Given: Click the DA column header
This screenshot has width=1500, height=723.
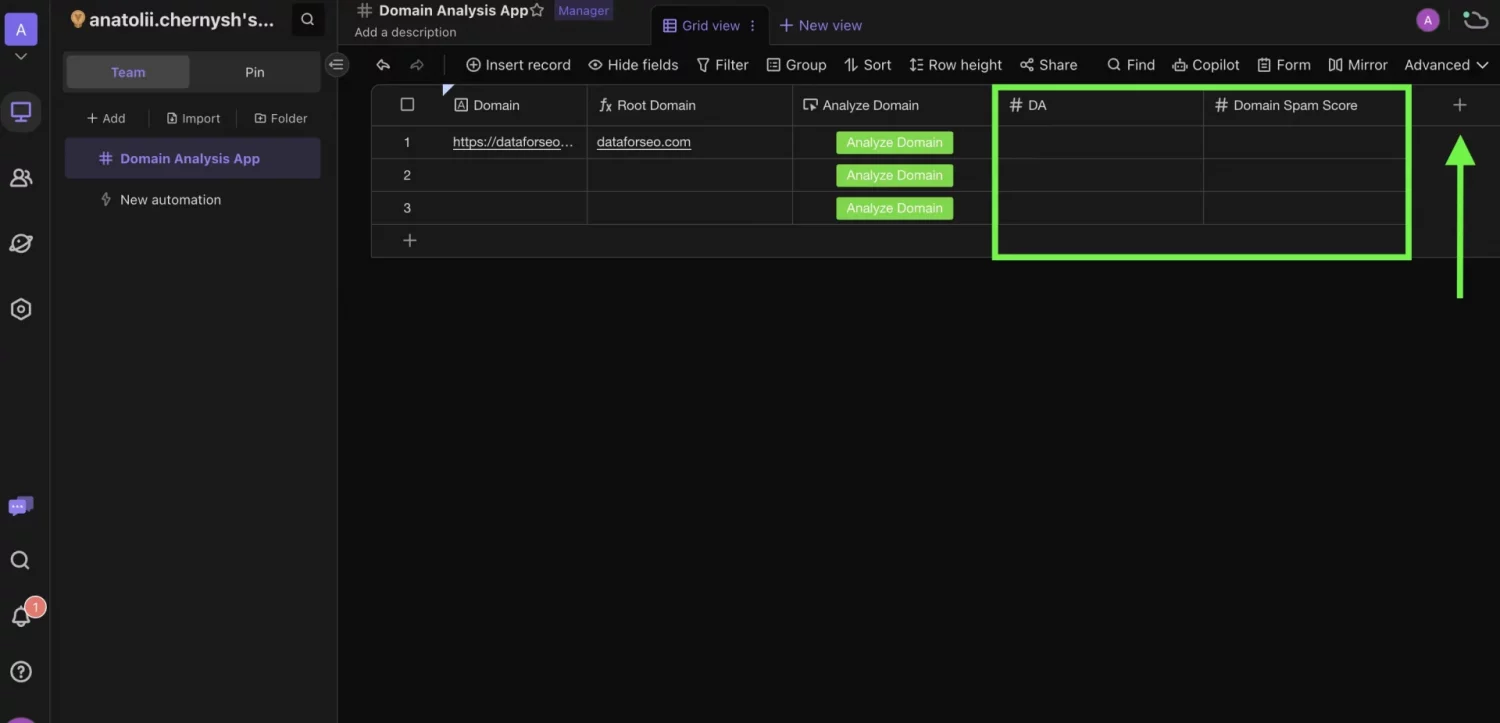Looking at the screenshot, I should [1100, 105].
